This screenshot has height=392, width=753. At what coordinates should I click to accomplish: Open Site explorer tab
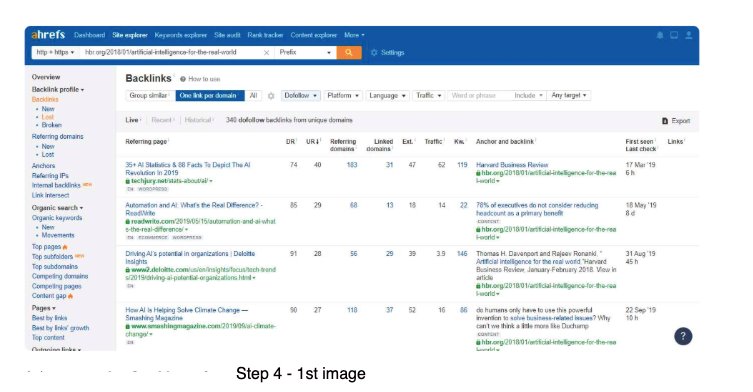click(x=130, y=35)
